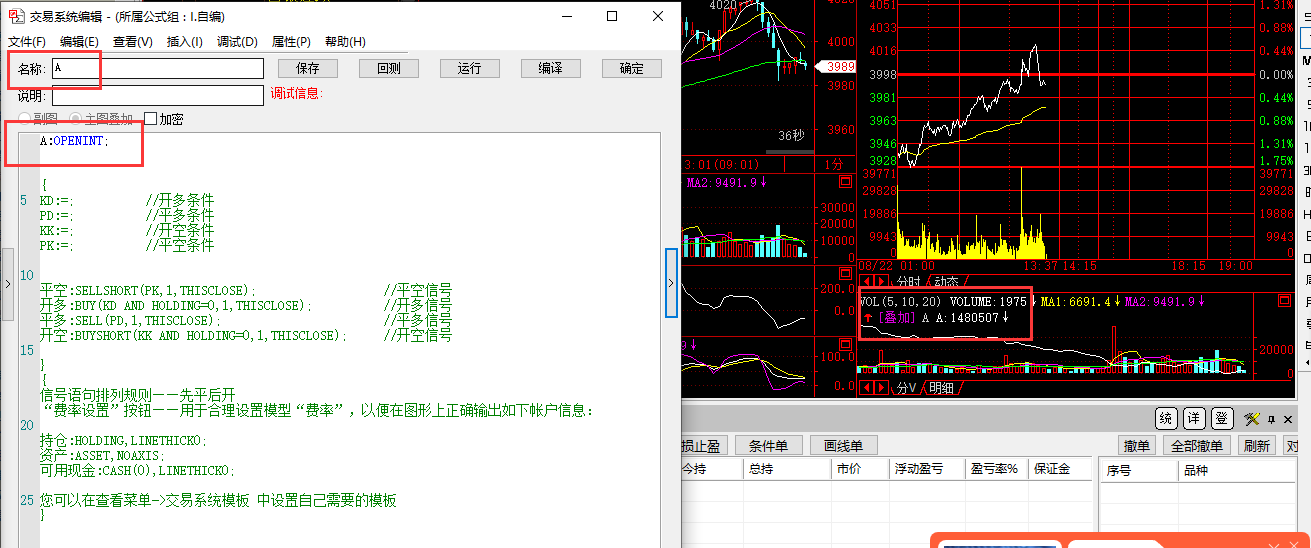This screenshot has width=1311, height=548.
Task: Open the hammer-and-wrench settings icon
Action: point(1251,418)
